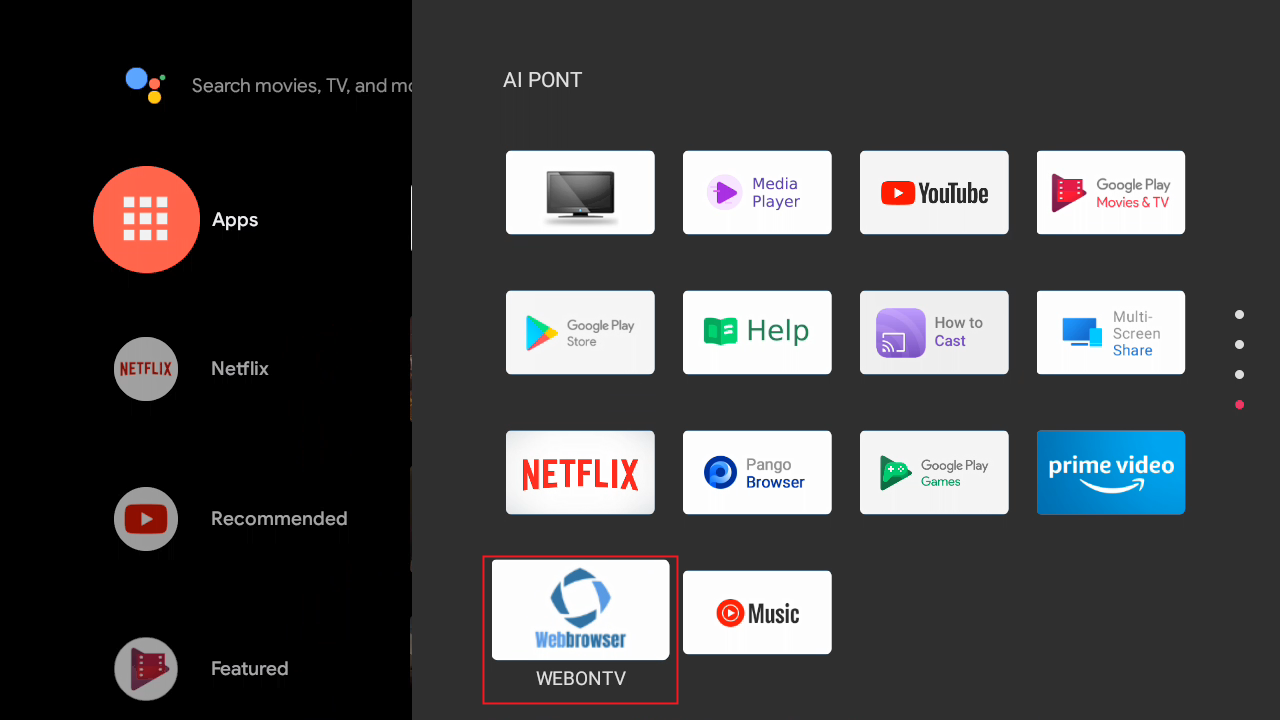Launch the Prime Video app
1280x720 pixels.
click(1111, 473)
